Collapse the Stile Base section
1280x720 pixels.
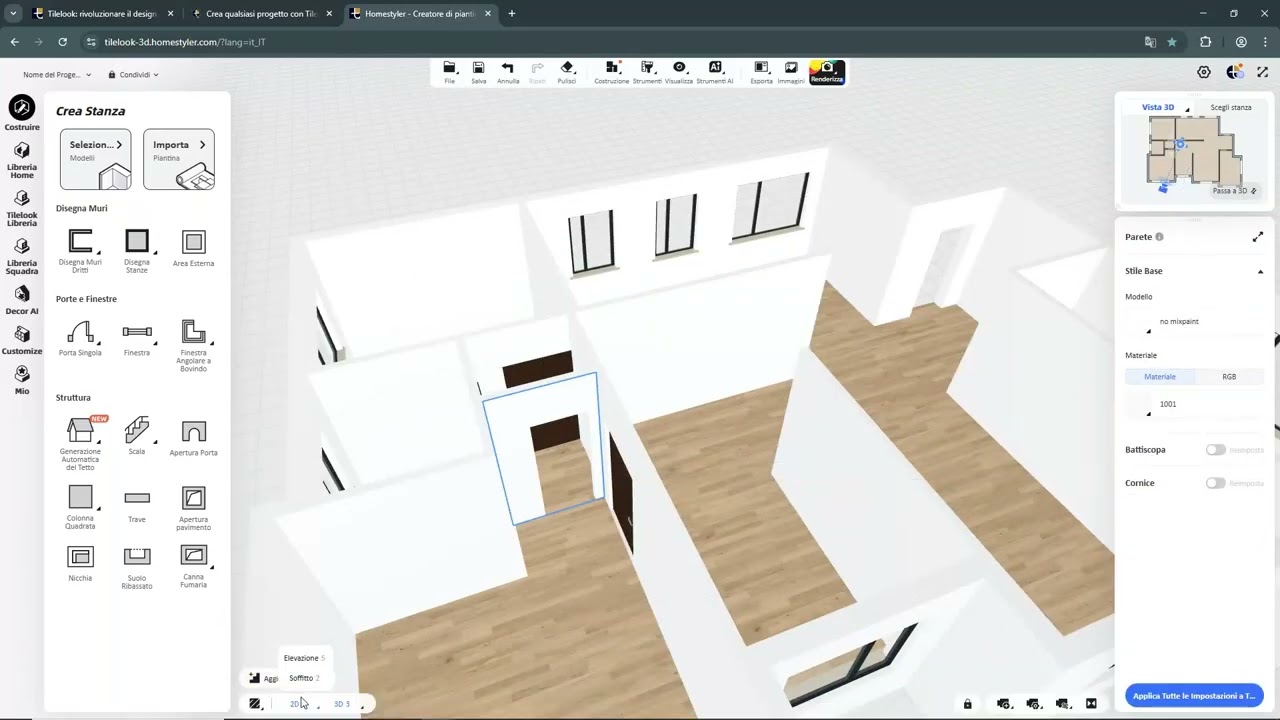[1260, 271]
